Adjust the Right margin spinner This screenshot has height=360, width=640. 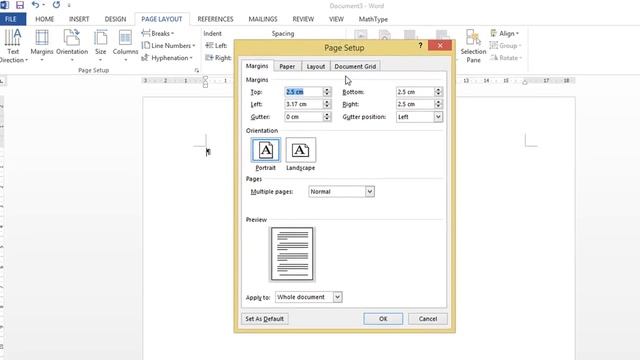(x=438, y=104)
